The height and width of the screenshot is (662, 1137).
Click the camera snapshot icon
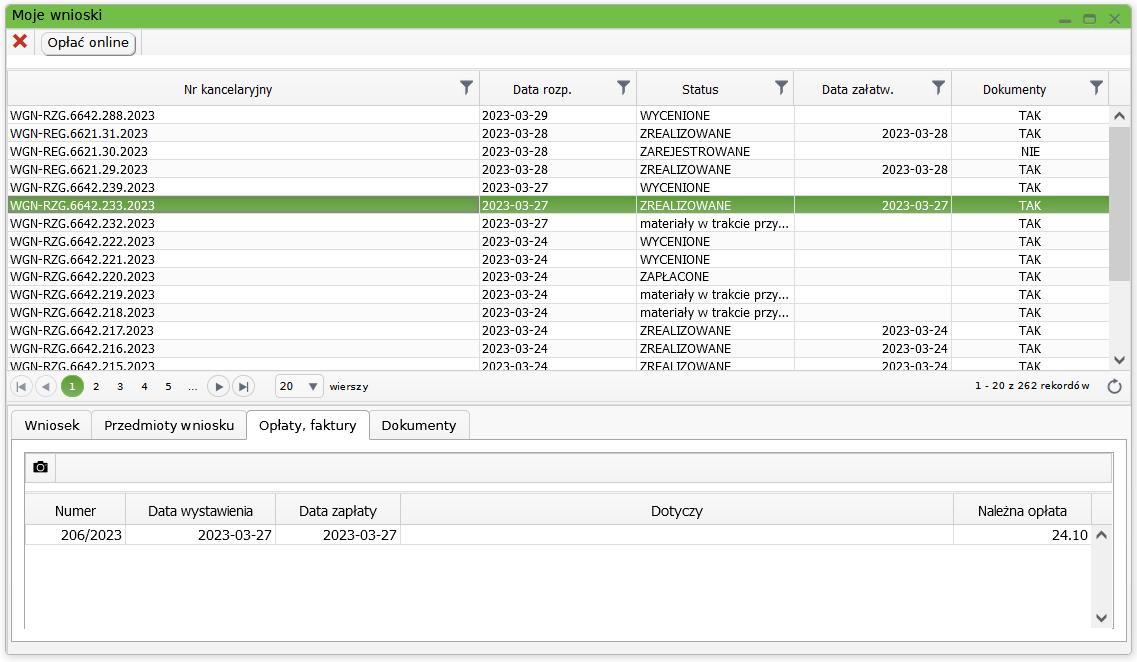40,467
